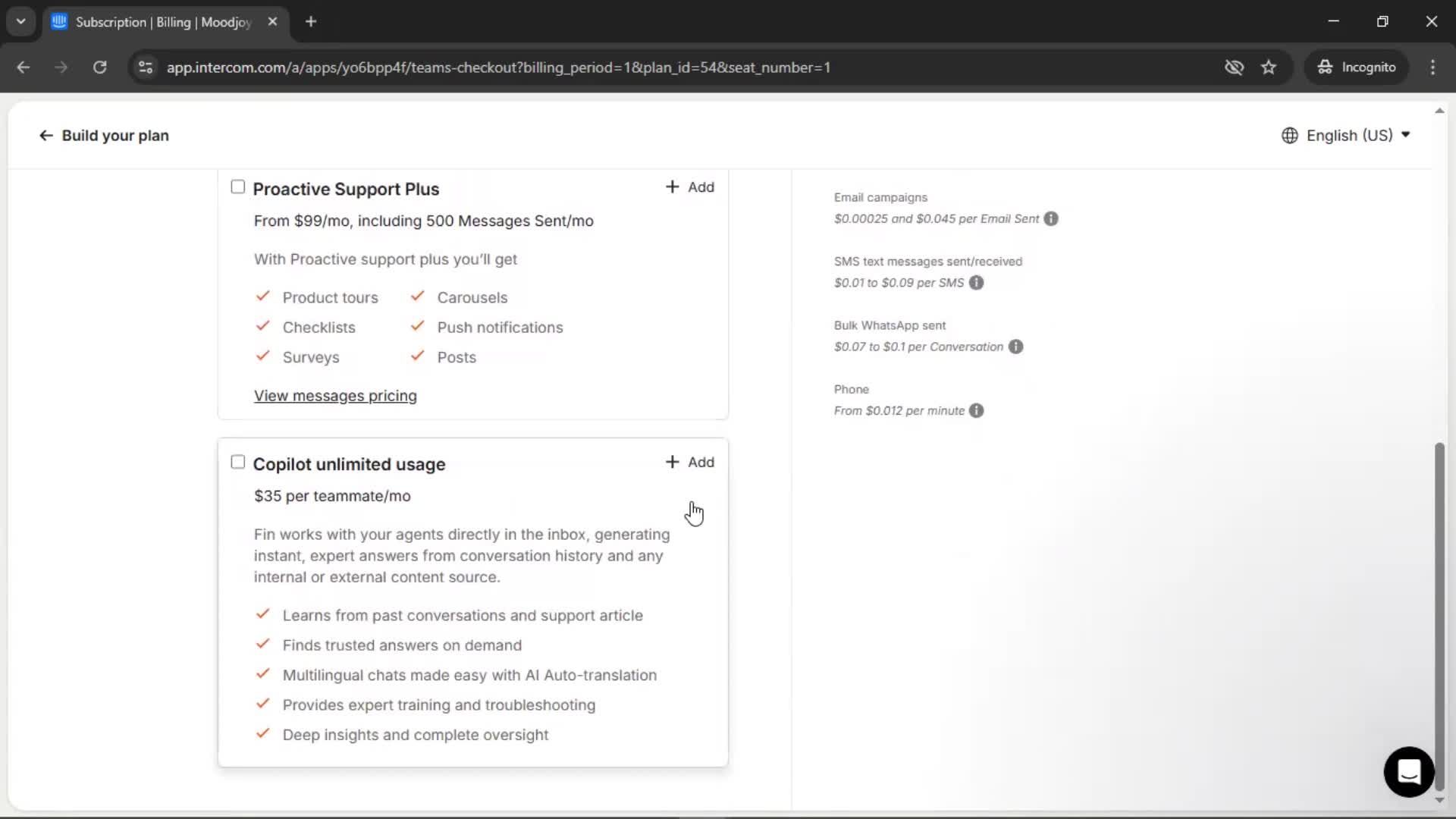Screen dimensions: 1456x819
Task: Click the browser forward arrow
Action: pyautogui.click(x=61, y=67)
